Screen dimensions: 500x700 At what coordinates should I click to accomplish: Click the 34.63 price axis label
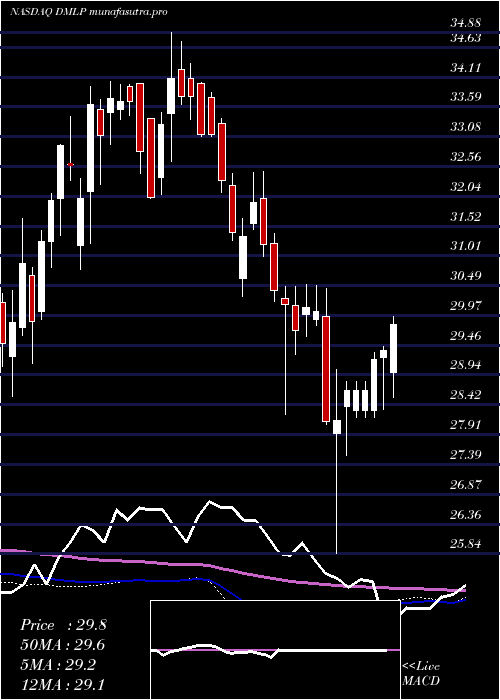click(465, 38)
